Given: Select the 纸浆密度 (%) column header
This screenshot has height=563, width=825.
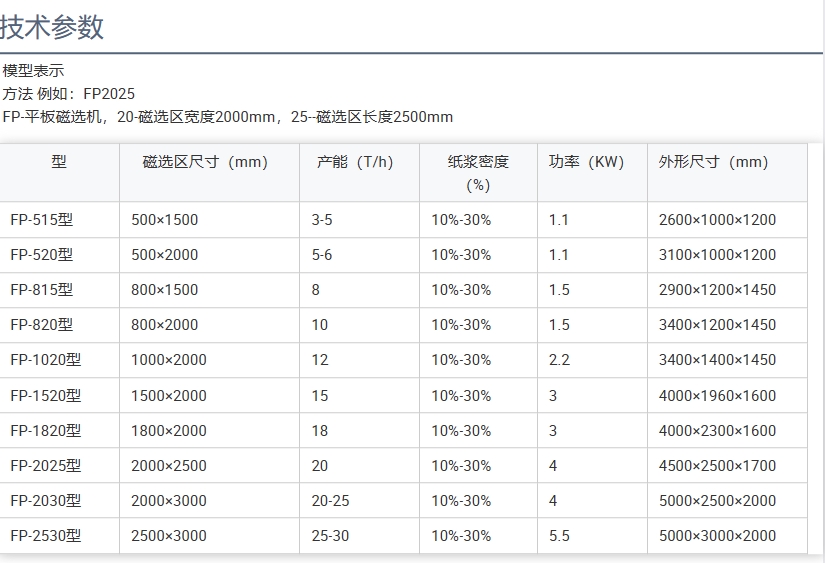Looking at the screenshot, I should pos(478,173).
